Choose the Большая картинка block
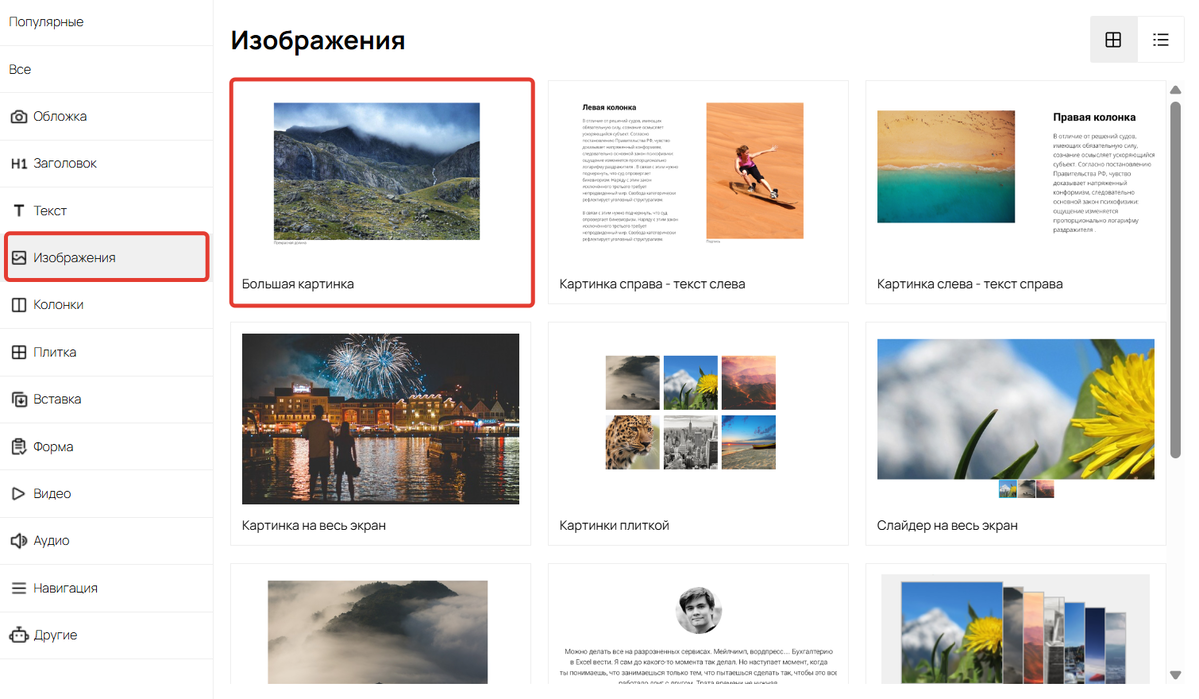The width and height of the screenshot is (1199, 699). tap(382, 192)
